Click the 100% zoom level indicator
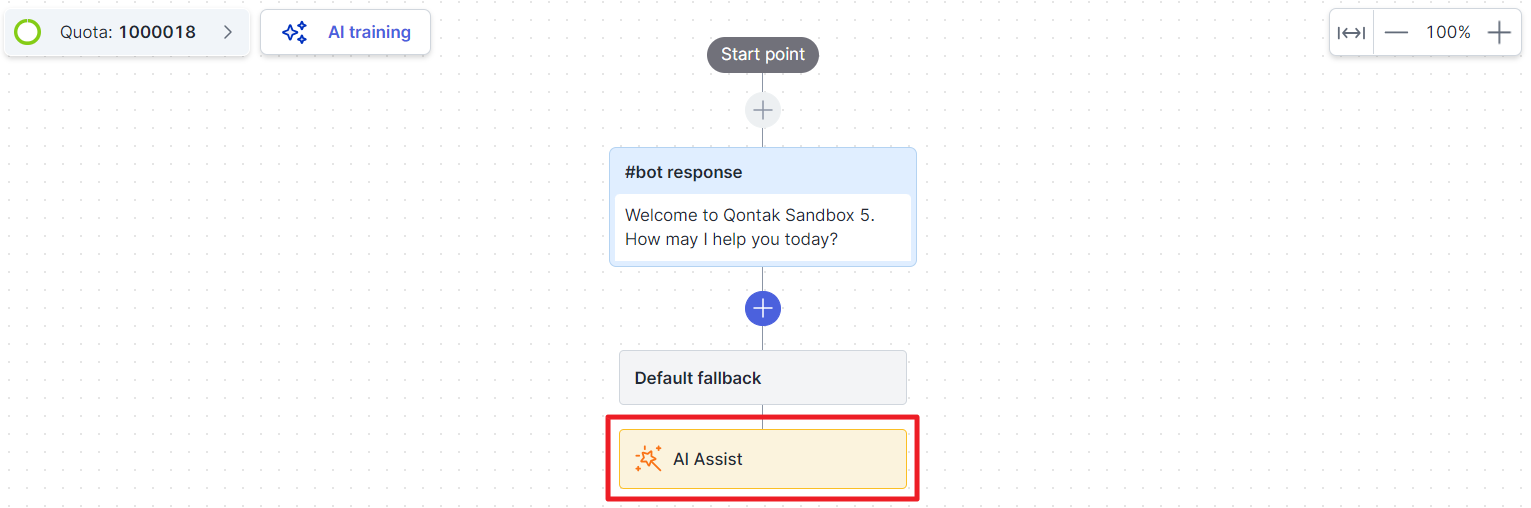The width and height of the screenshot is (1531, 508). pos(1448,33)
